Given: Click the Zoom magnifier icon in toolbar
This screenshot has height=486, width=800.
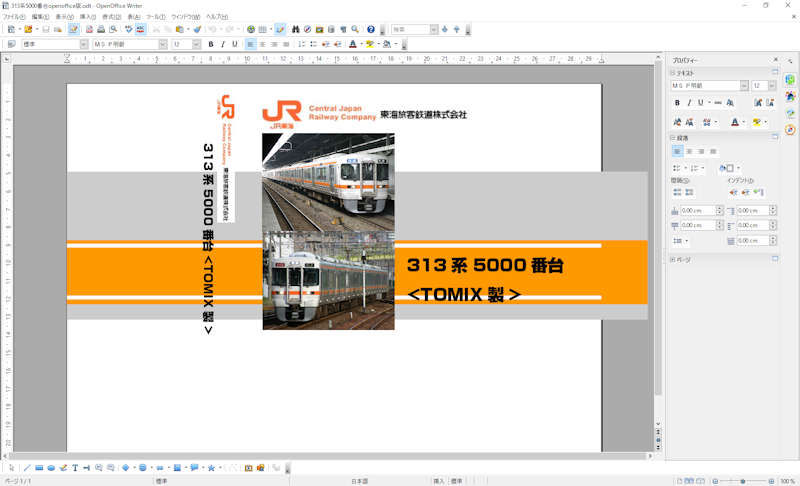Looking at the screenshot, I should [355, 30].
